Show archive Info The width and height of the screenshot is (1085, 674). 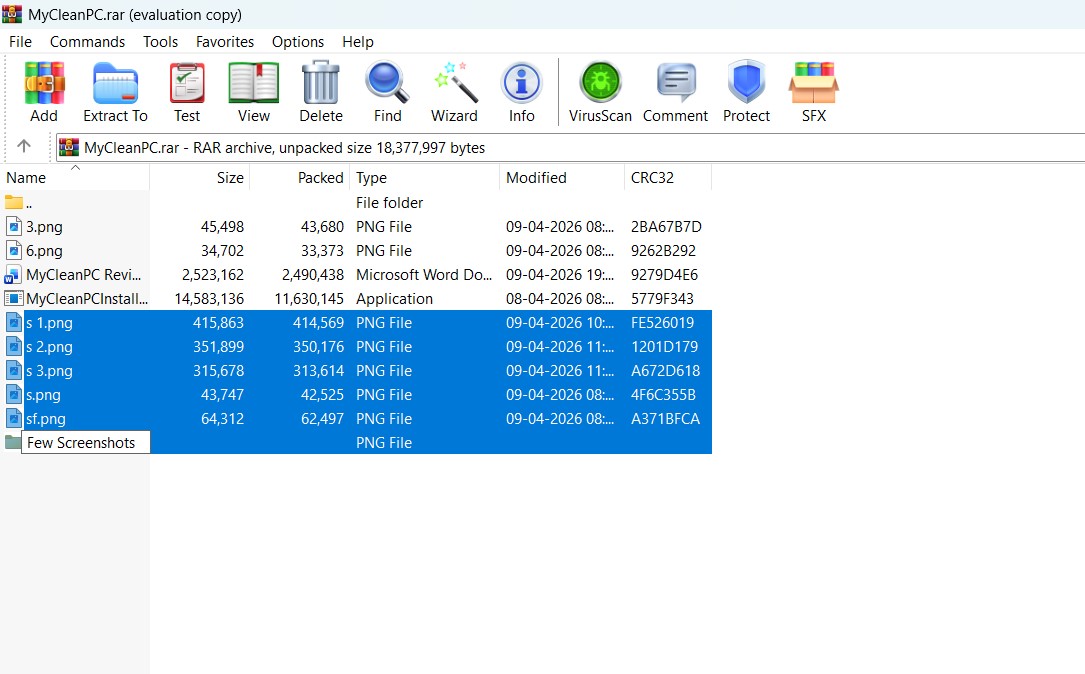click(x=521, y=82)
